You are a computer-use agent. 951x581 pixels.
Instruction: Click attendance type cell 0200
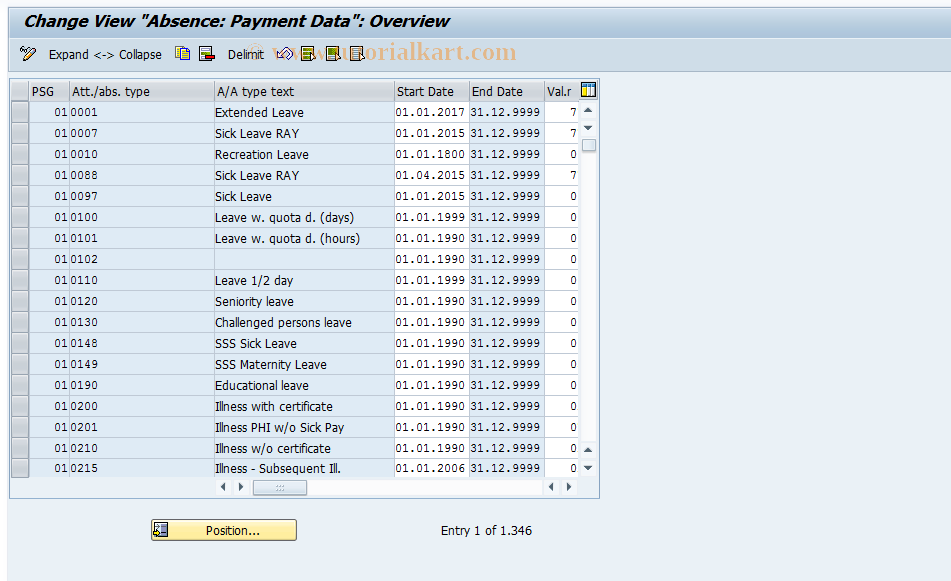click(x=141, y=406)
